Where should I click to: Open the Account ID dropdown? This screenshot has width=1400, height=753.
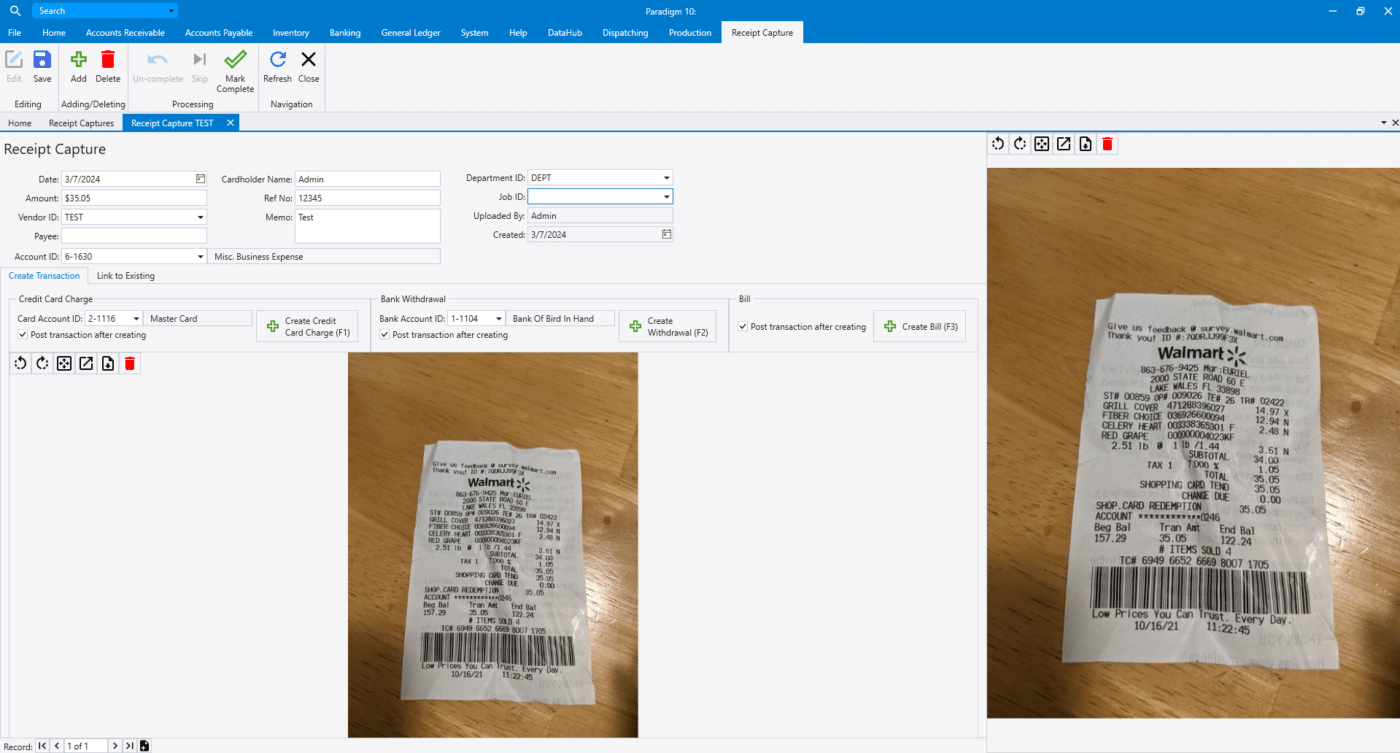(200, 257)
